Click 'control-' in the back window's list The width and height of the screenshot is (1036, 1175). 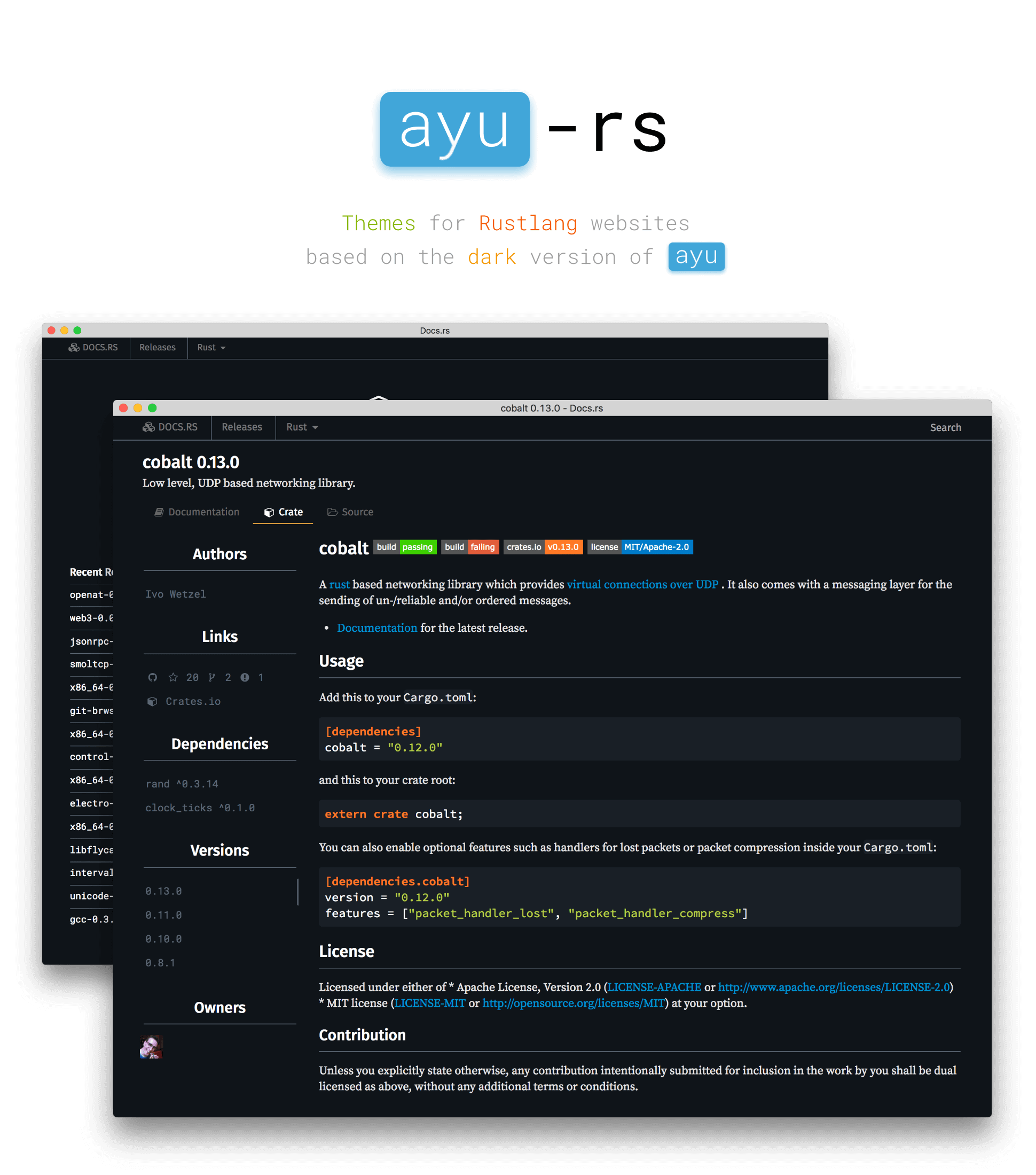tap(91, 756)
